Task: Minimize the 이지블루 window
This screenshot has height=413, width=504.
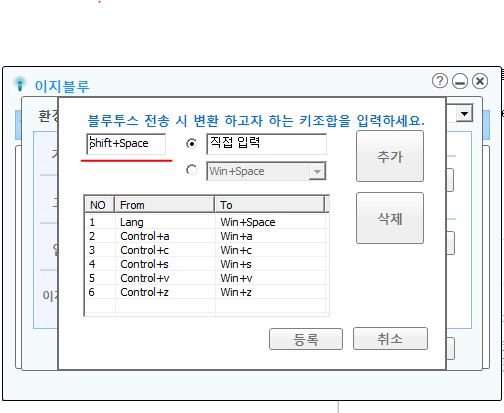Action: (460, 81)
